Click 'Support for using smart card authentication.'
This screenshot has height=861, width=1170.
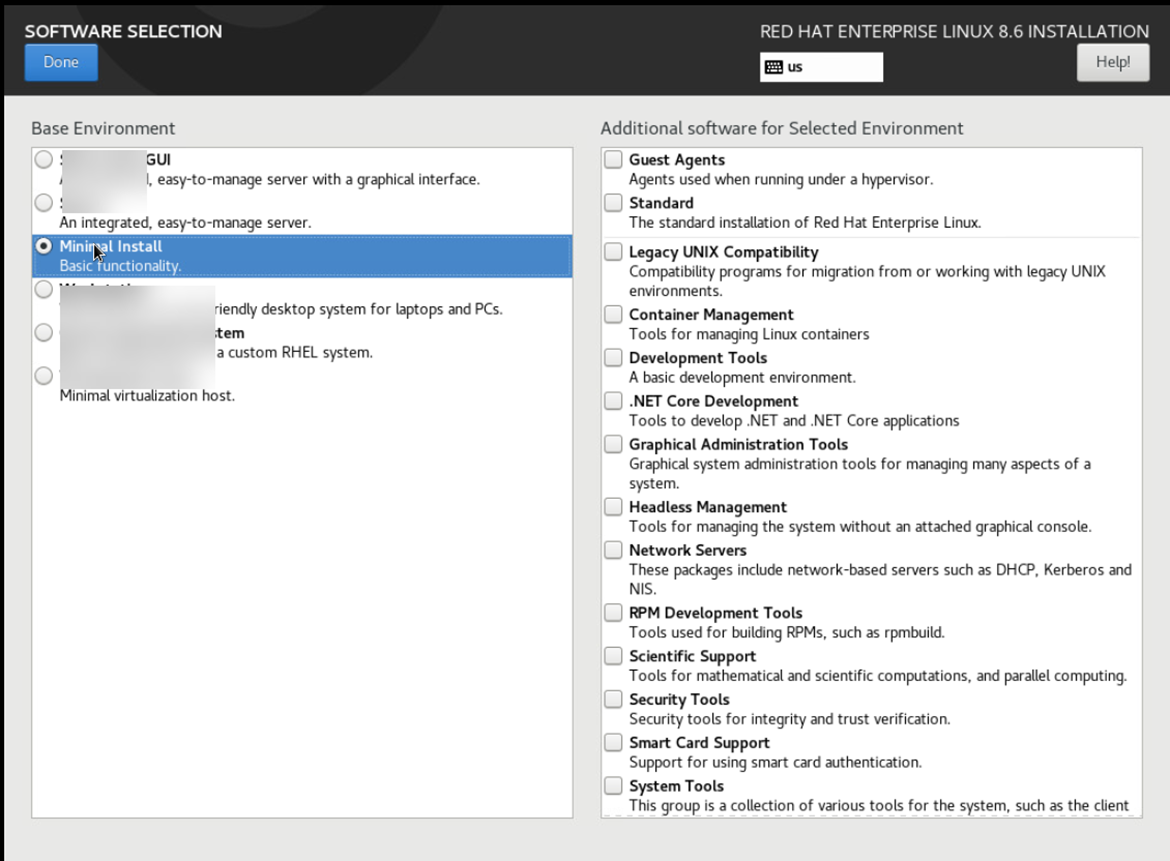pos(775,763)
